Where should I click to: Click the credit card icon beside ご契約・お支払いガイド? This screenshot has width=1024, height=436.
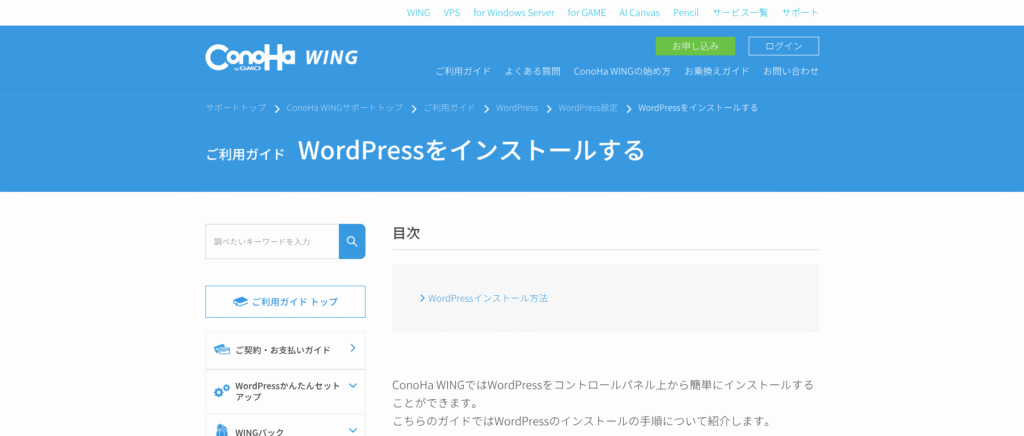point(222,350)
